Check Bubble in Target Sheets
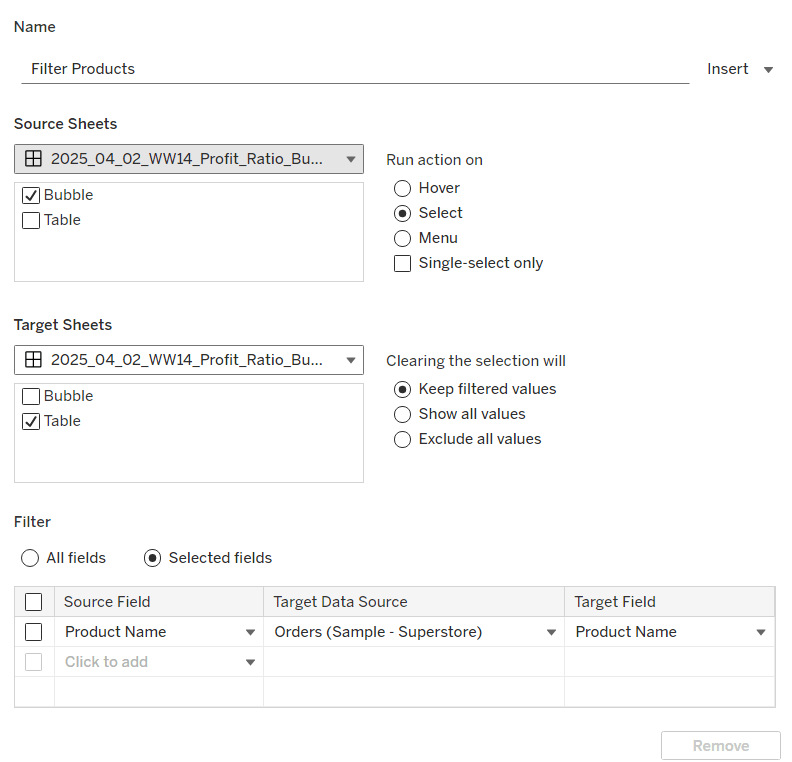The height and width of the screenshot is (762, 792). tap(31, 397)
